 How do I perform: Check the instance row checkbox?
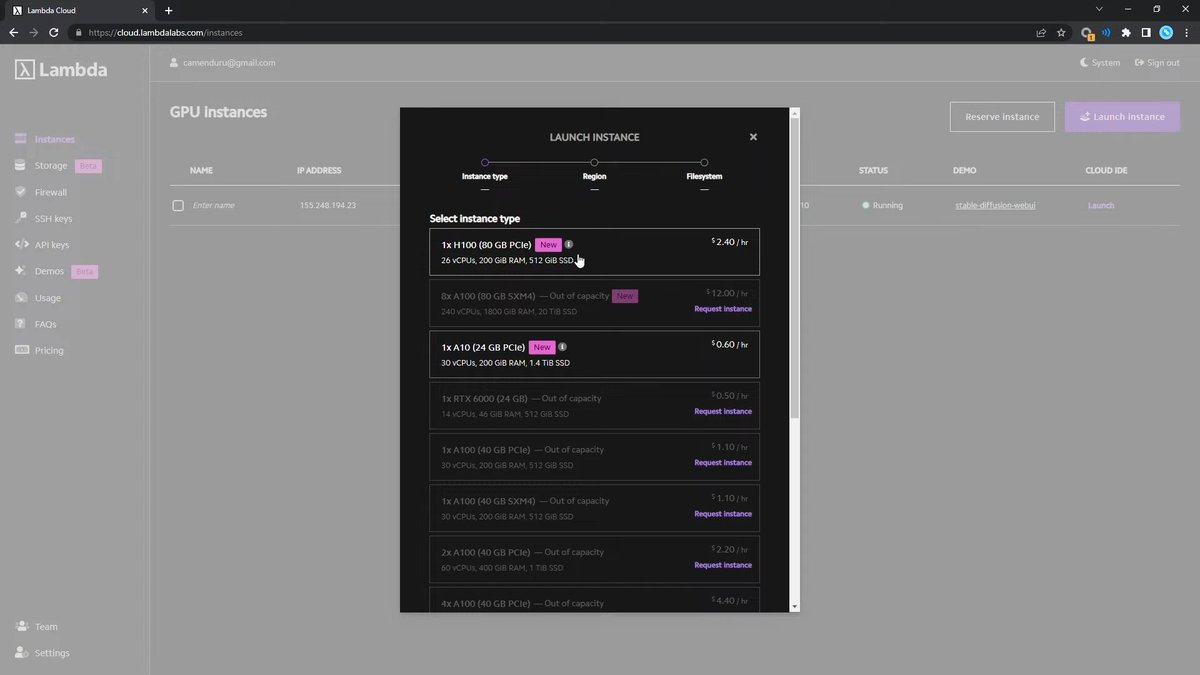point(178,205)
